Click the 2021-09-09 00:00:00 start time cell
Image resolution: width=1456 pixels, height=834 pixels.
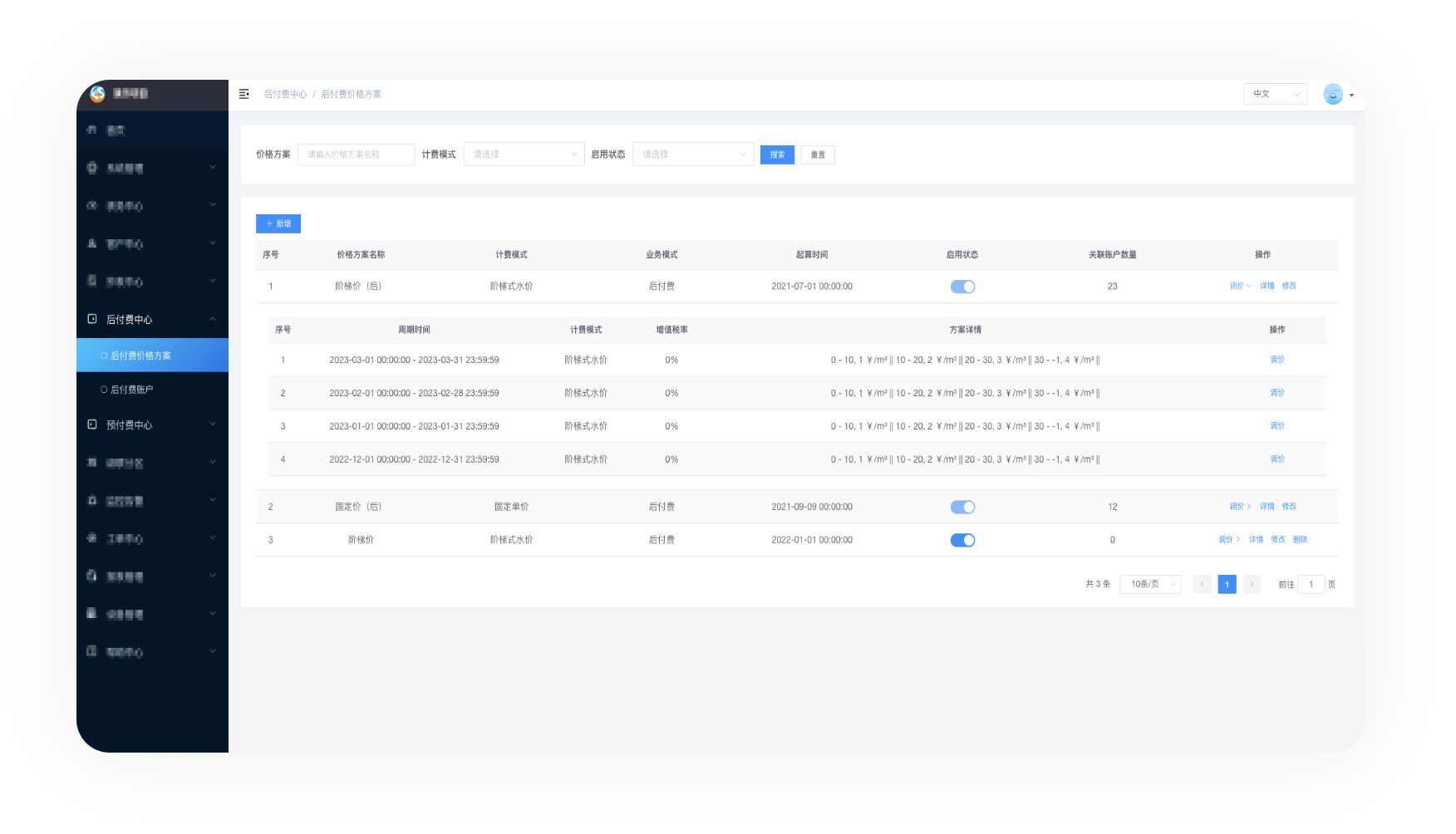pos(812,506)
